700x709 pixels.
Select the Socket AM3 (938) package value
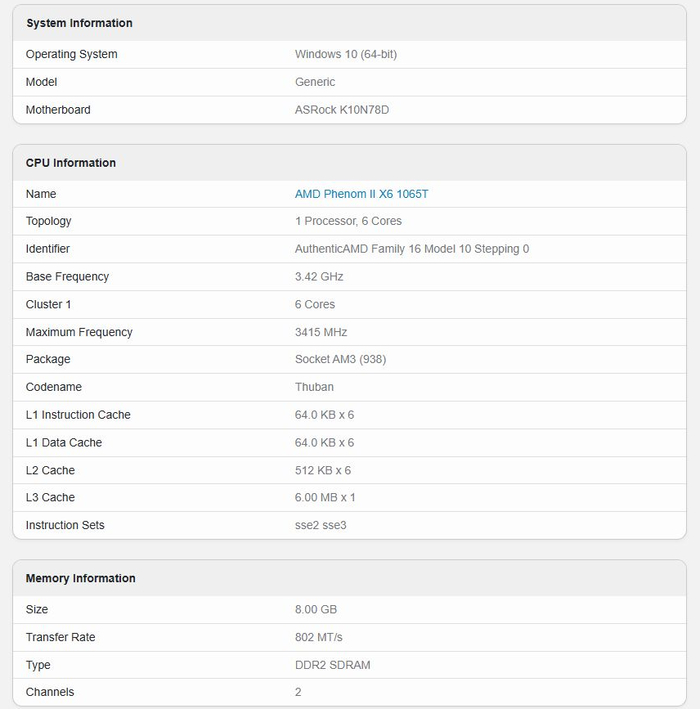[x=340, y=359]
